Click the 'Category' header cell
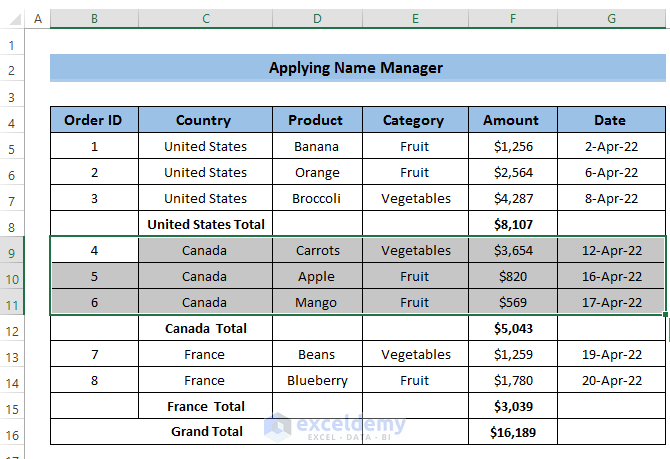Screen dimensions: 670x459 pyautogui.click(x=414, y=120)
